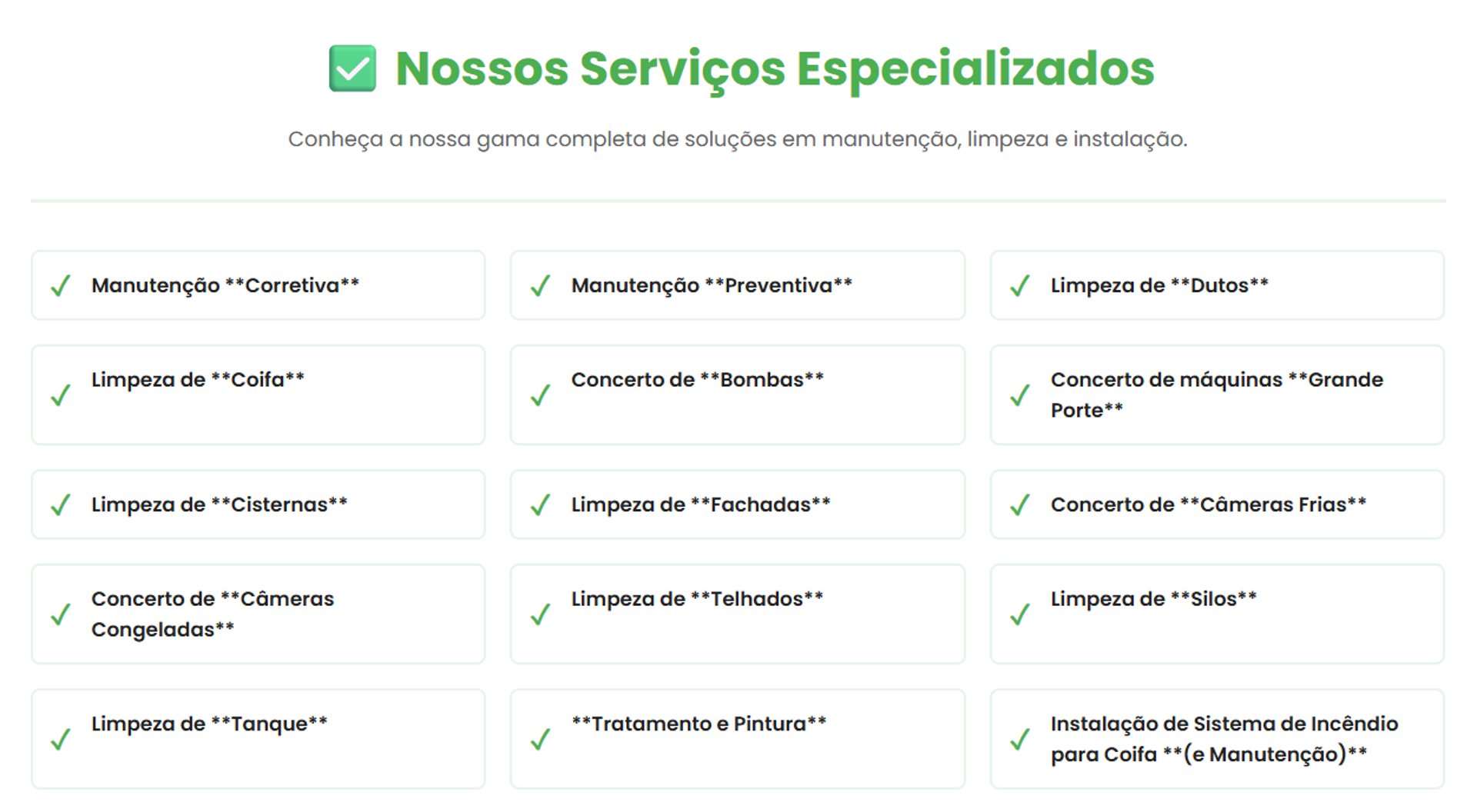Viewport: 1477px width, 812px height.
Task: Click the checkmark beside Manutenção Preventiva
Action: 541,286
